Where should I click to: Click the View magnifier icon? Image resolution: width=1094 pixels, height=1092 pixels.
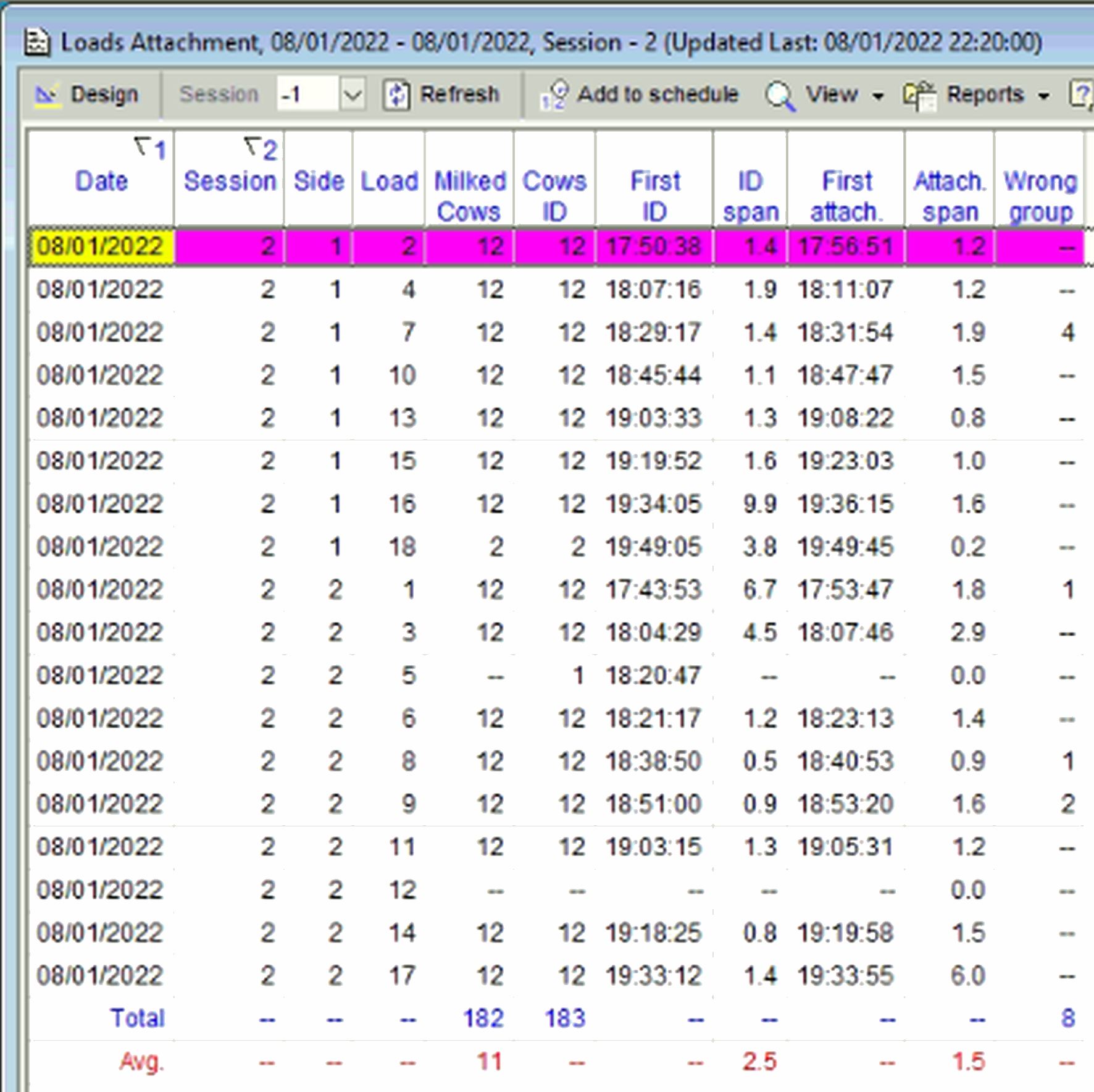pos(780,95)
